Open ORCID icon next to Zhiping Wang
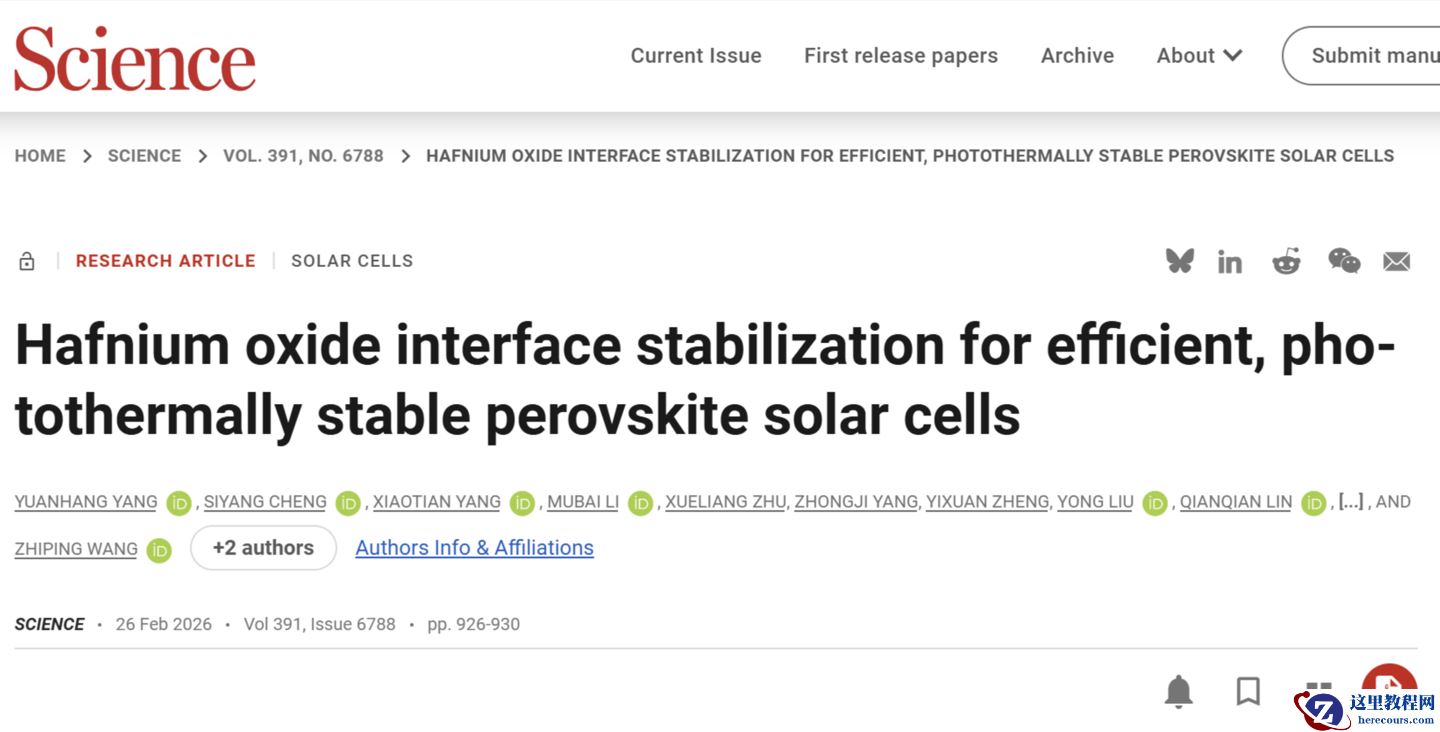 (159, 550)
